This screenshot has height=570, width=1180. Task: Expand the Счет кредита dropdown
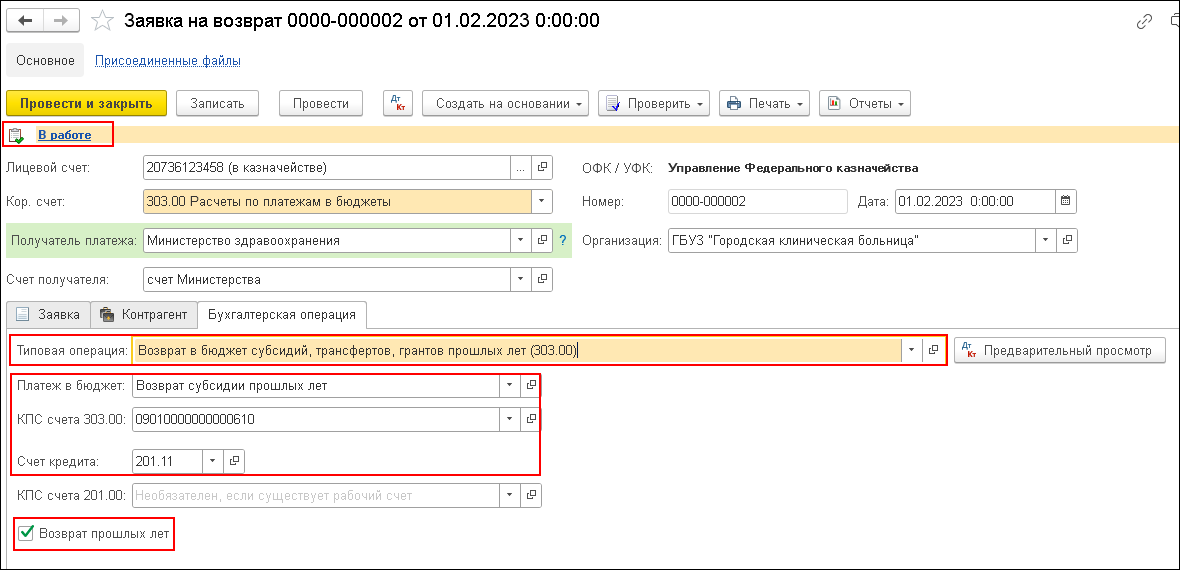(x=213, y=460)
